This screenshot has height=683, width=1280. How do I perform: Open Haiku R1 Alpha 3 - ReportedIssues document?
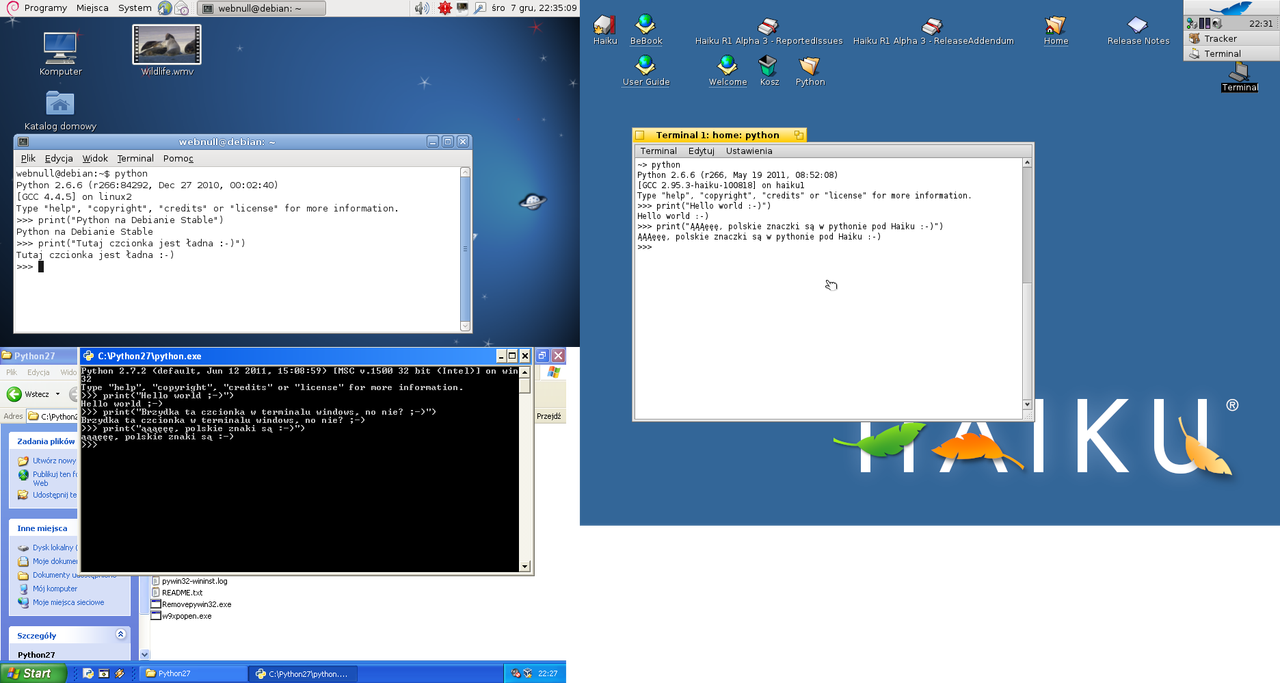[769, 31]
